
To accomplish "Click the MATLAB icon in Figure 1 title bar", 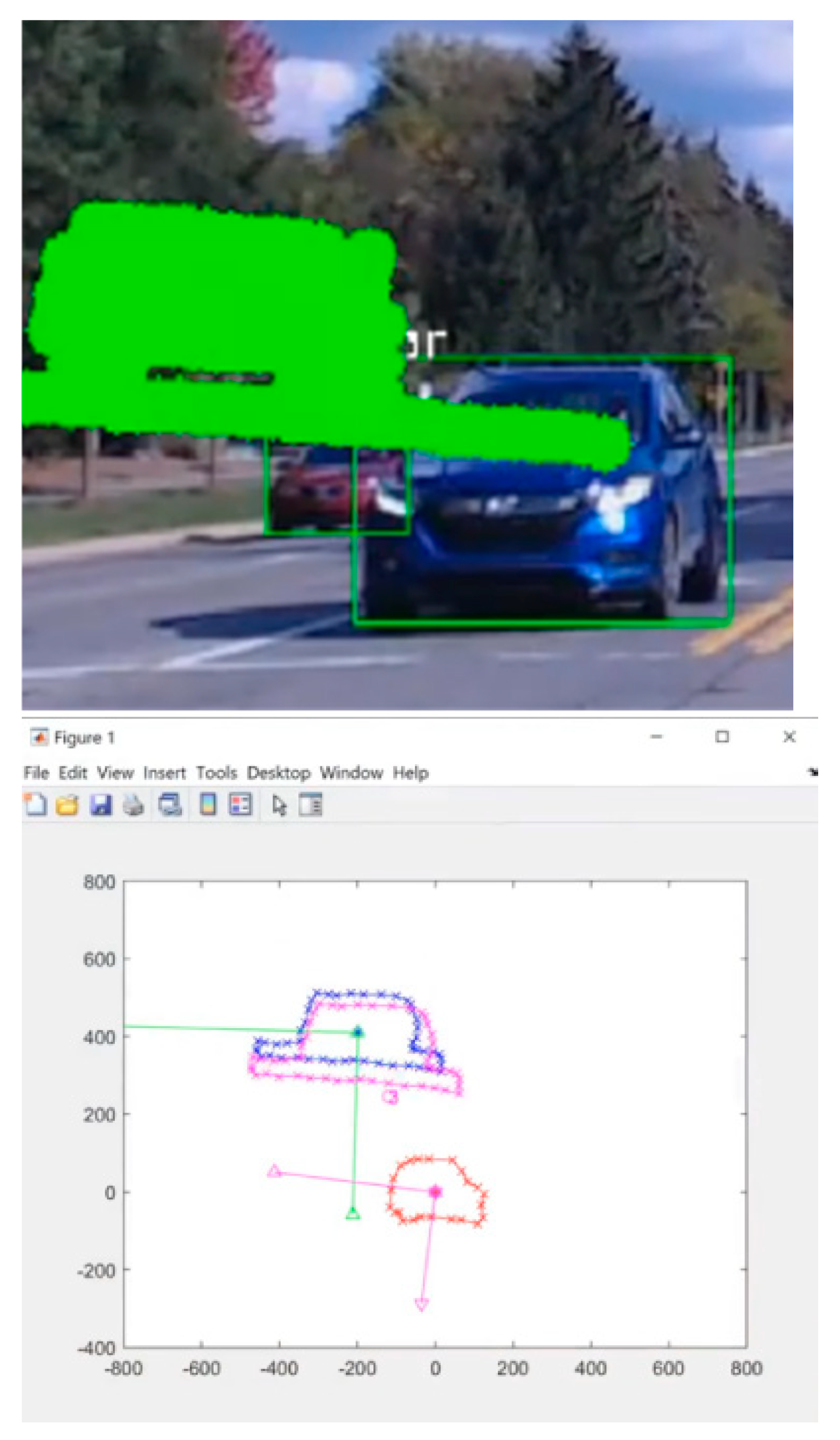I will [39, 737].
